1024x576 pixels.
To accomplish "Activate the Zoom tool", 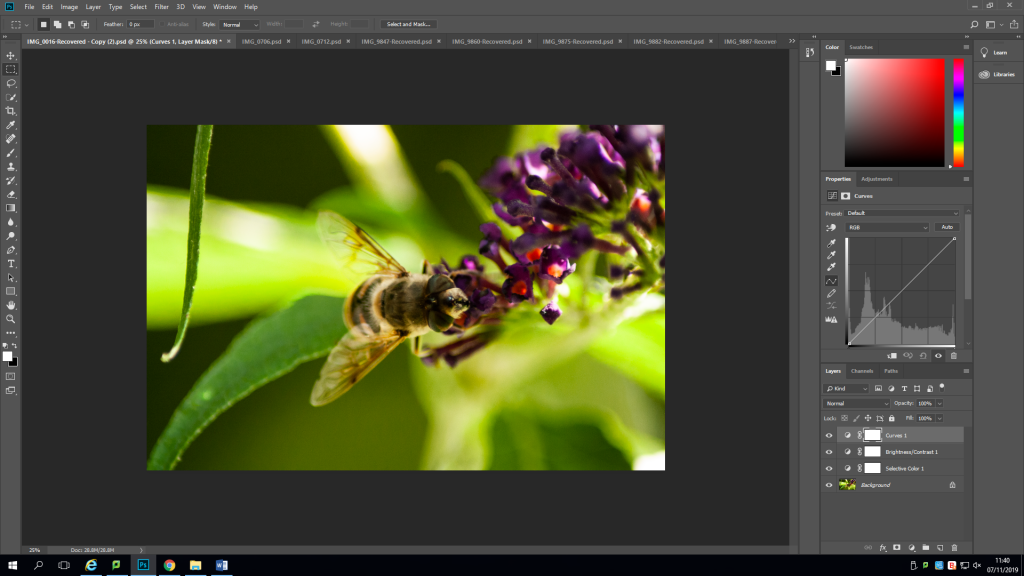I will [x=11, y=318].
